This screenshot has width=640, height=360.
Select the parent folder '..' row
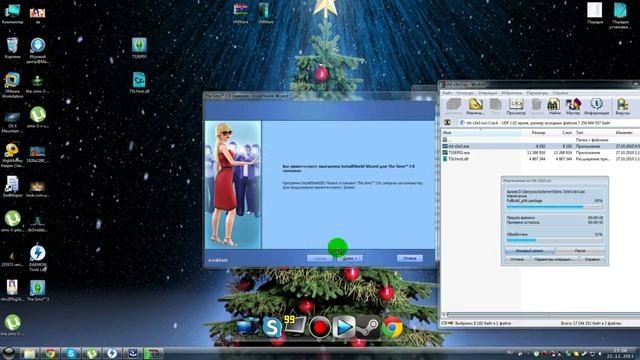pos(541,140)
